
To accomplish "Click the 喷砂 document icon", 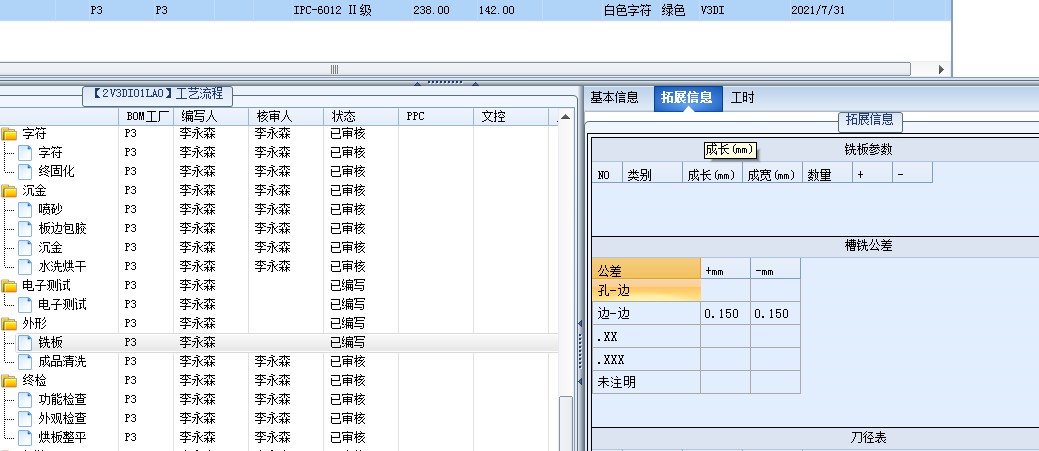I will (x=25, y=210).
